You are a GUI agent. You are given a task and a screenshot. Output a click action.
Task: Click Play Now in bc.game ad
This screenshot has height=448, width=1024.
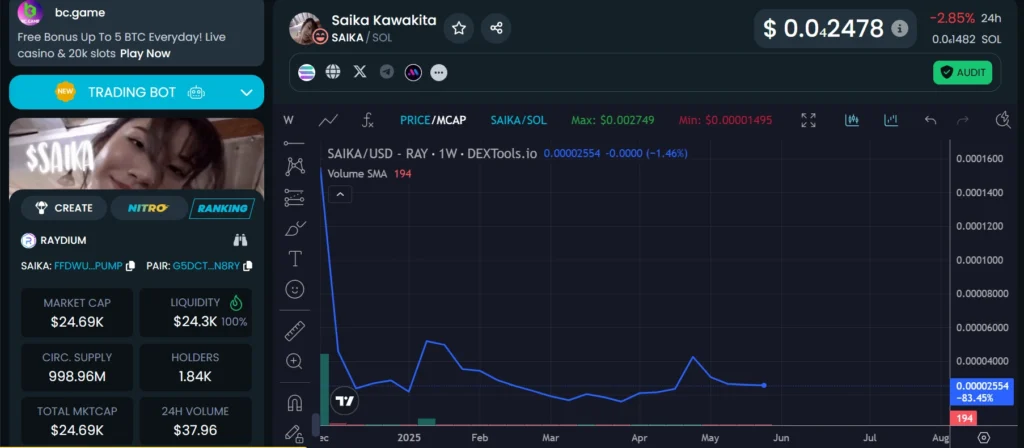[x=145, y=54]
